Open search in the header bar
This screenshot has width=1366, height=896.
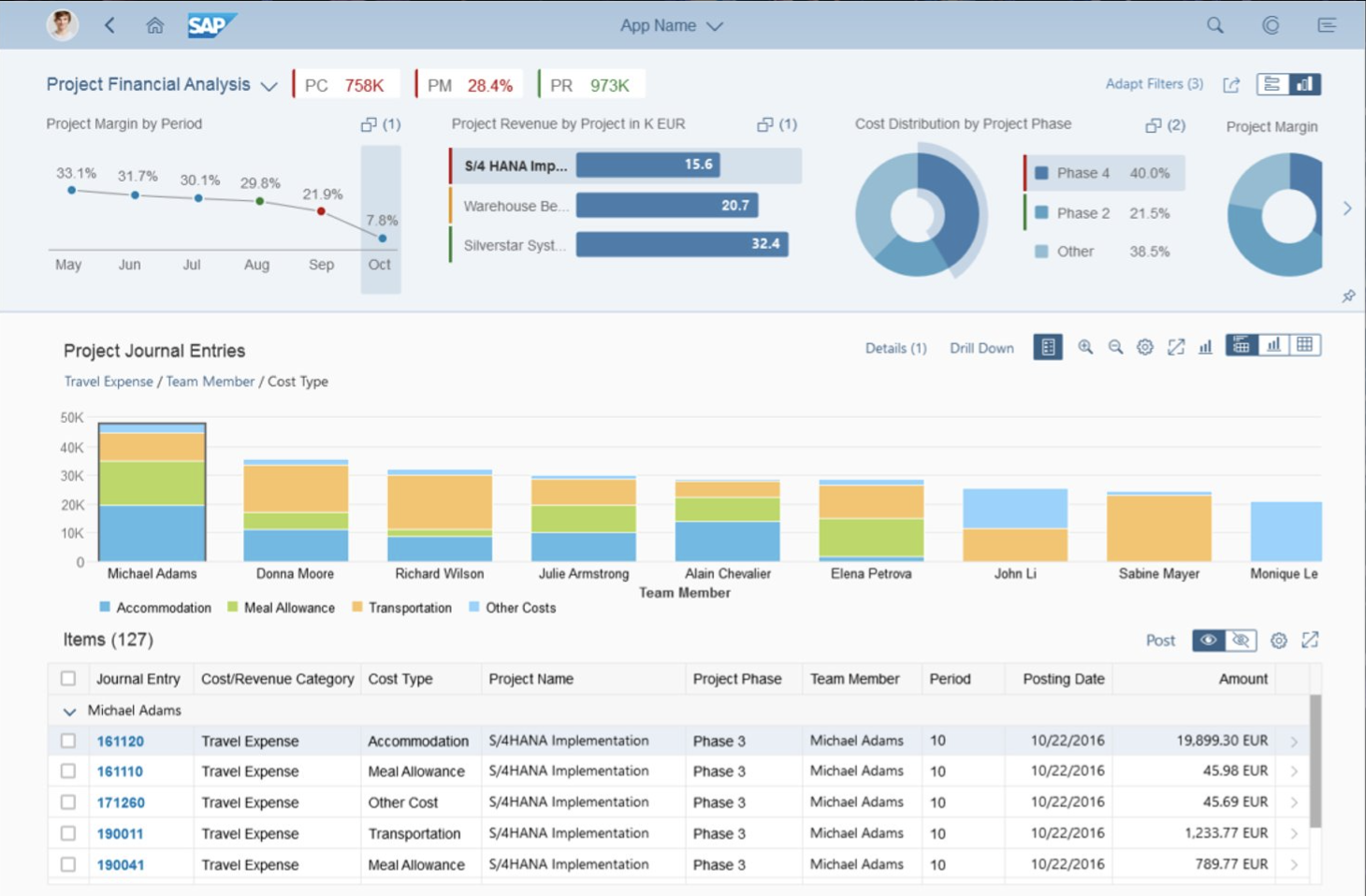pyautogui.click(x=1214, y=25)
